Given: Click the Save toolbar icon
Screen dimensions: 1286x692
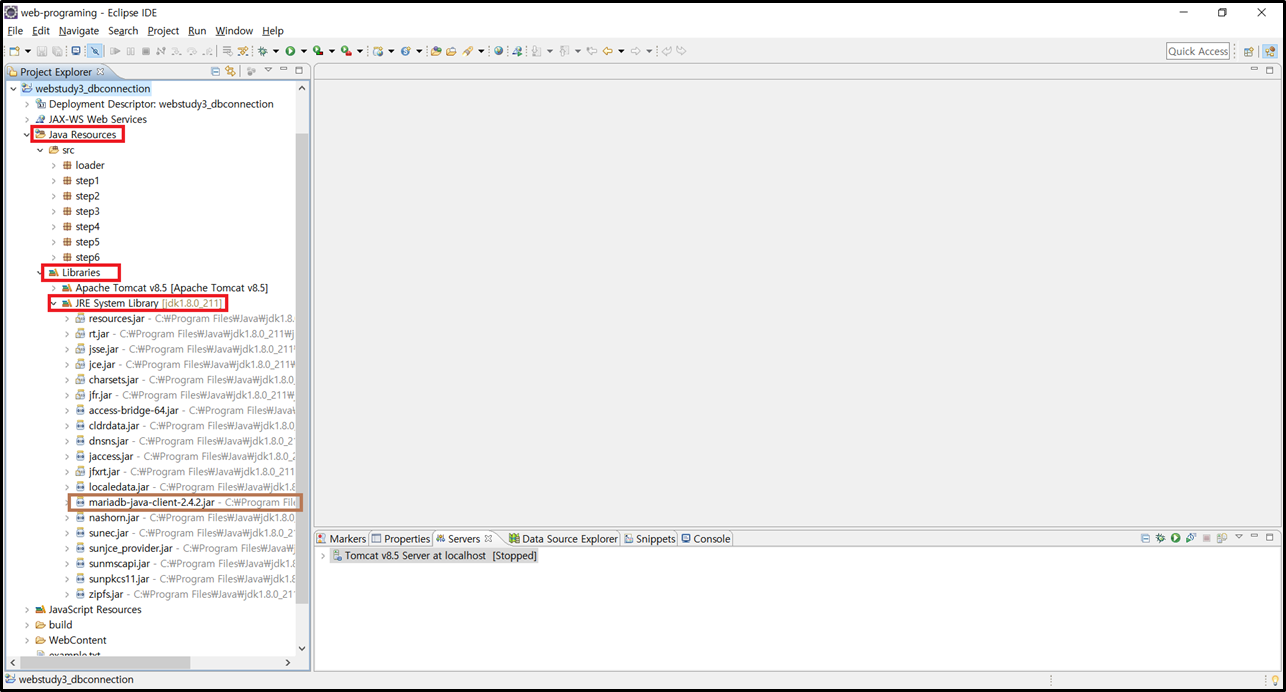Looking at the screenshot, I should [x=43, y=51].
